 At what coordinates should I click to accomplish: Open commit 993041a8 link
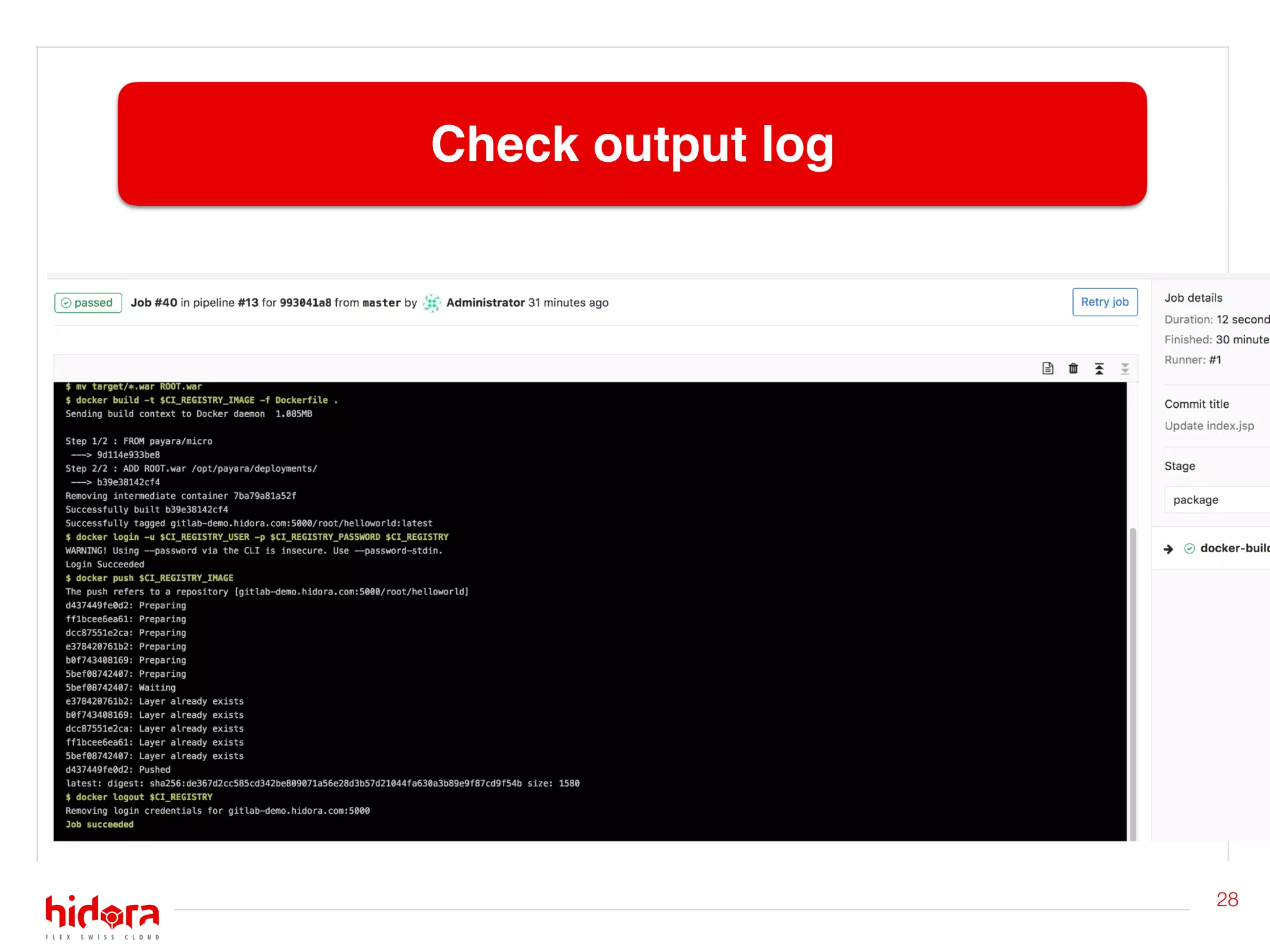306,302
